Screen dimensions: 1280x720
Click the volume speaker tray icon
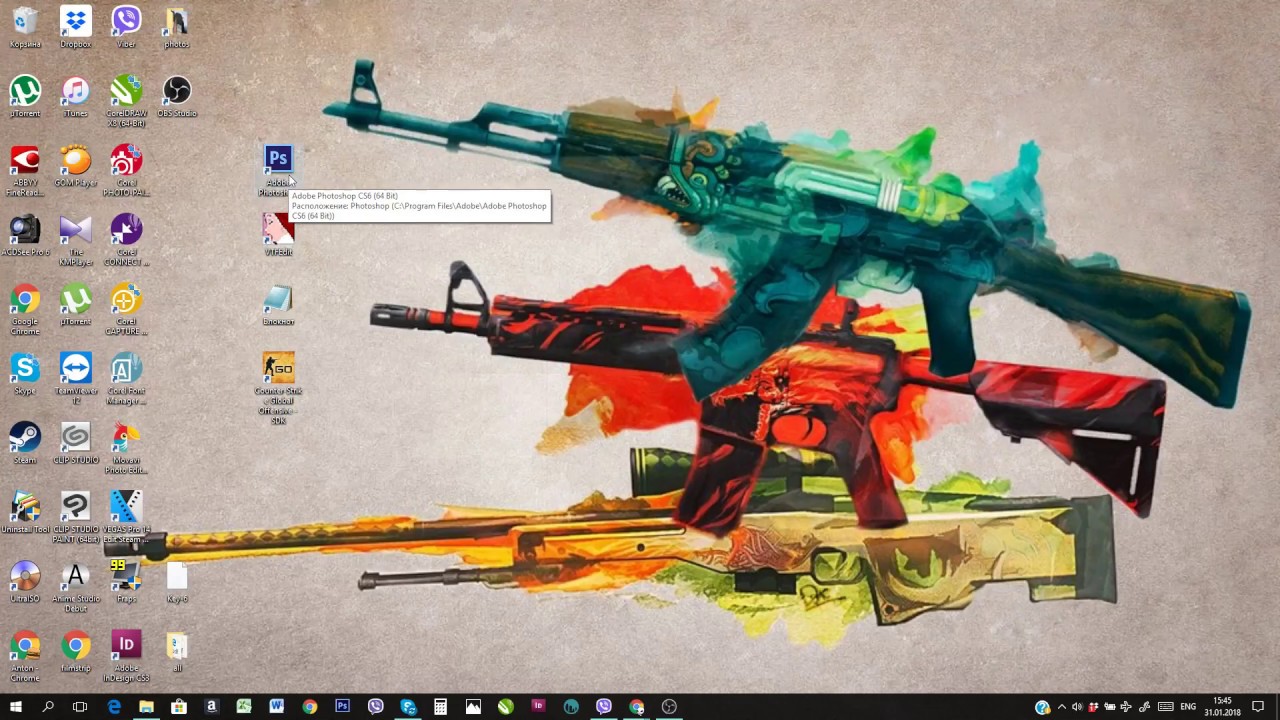pyautogui.click(x=1077, y=707)
